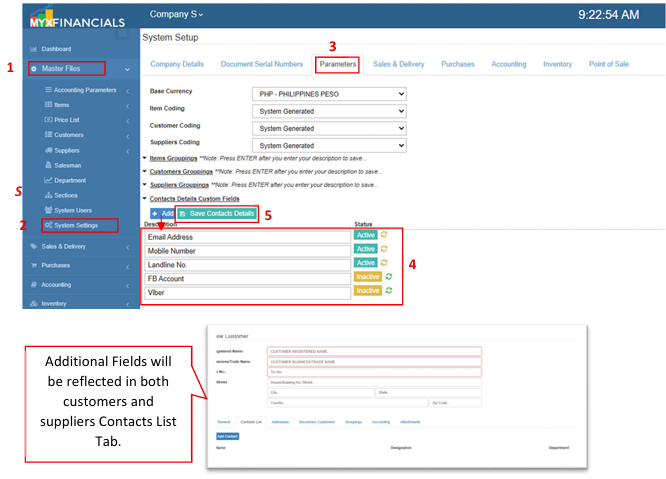Click the Save Contacts Details button
Screen dimensions: 666x479
coord(217,214)
